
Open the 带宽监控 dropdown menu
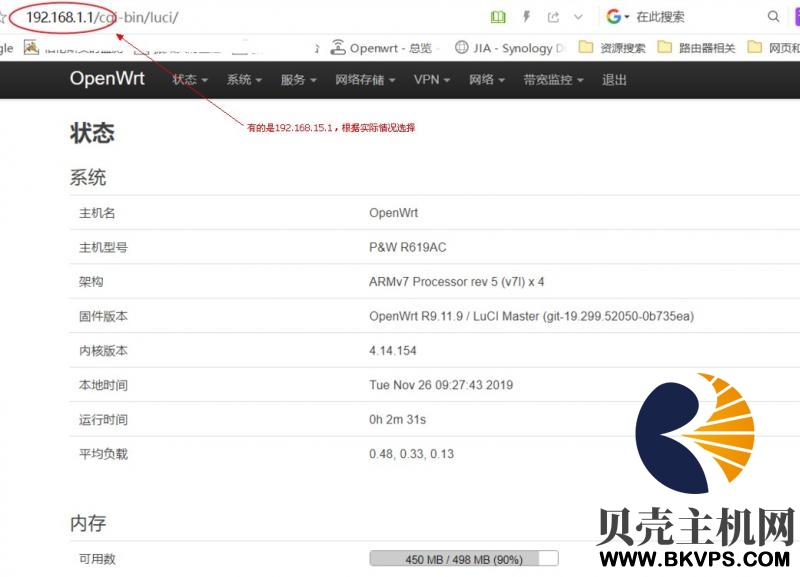553,80
